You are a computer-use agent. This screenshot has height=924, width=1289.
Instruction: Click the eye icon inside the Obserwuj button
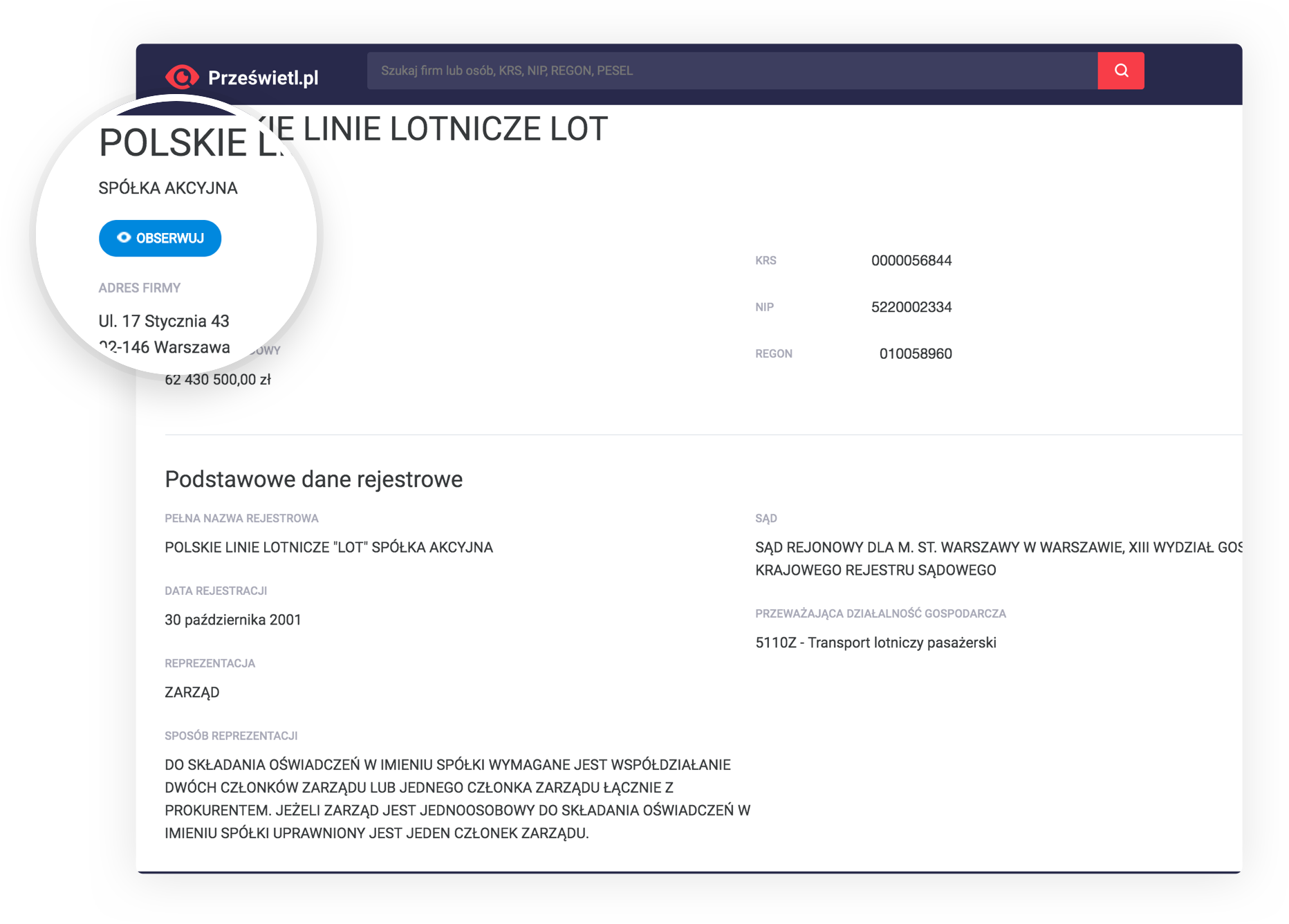pos(124,238)
